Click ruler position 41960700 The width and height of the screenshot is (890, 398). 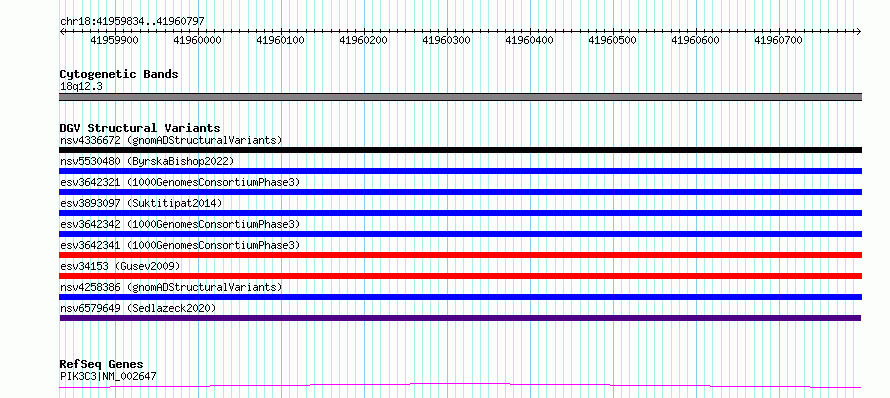779,40
